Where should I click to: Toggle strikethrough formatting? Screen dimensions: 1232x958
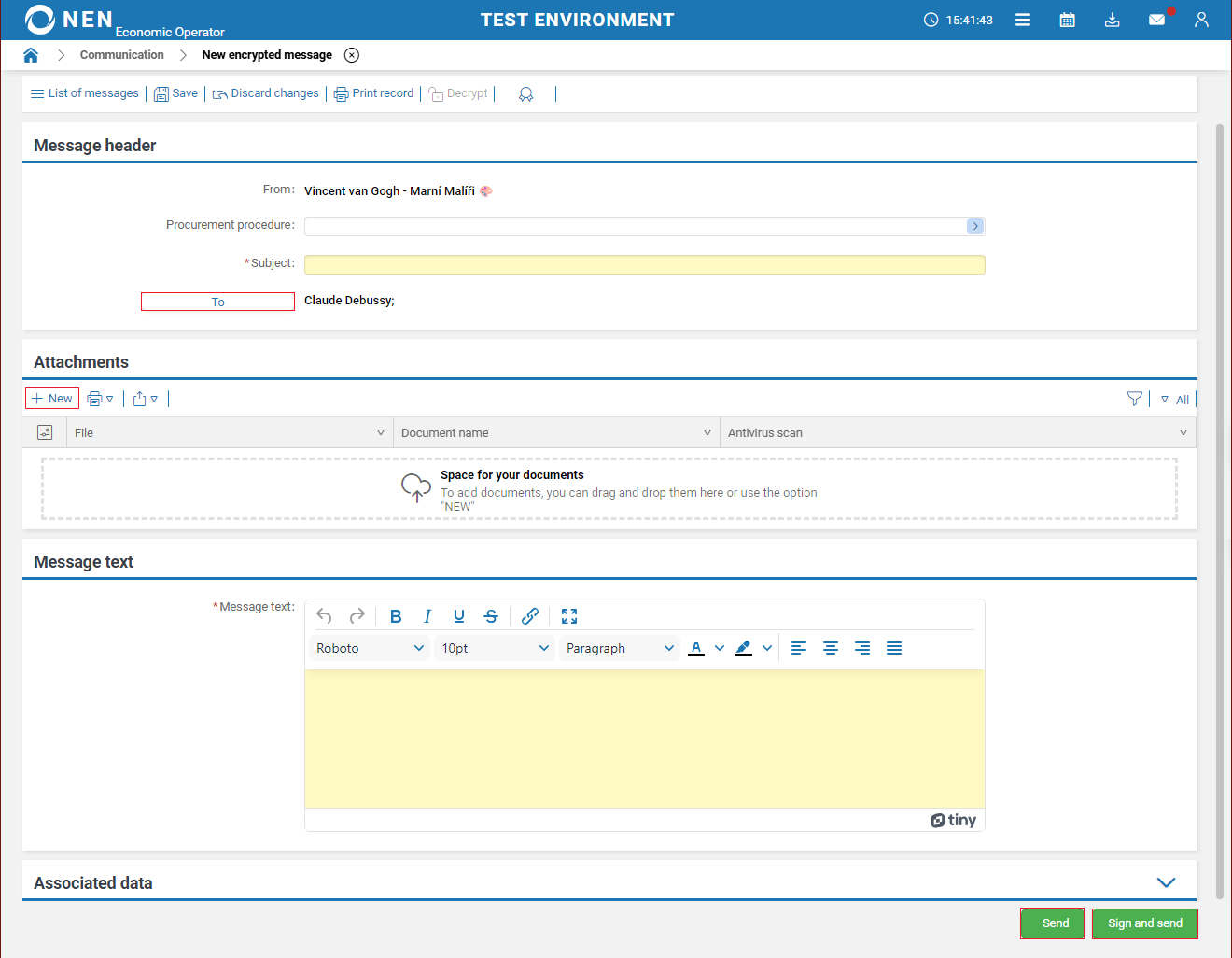tap(491, 616)
